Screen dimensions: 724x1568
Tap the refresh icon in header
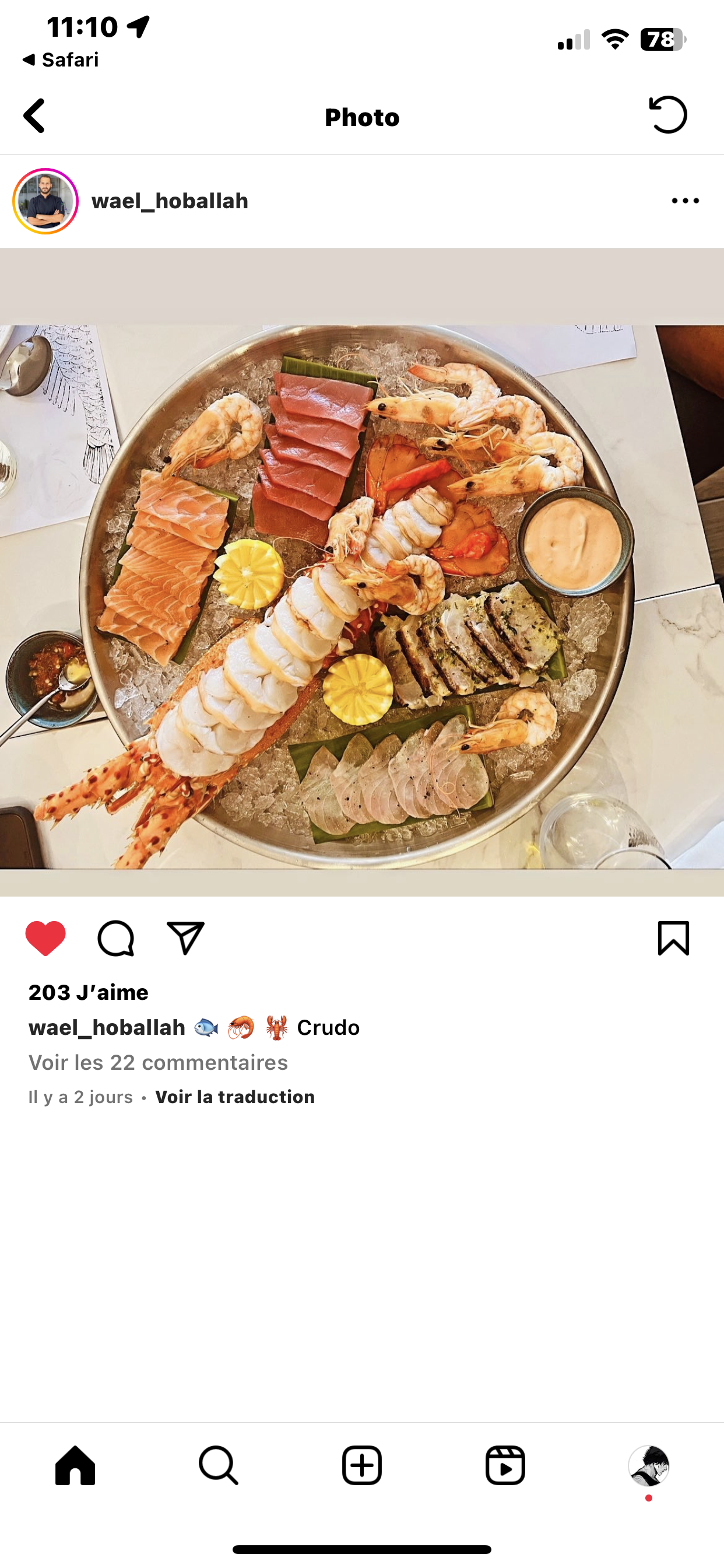pos(668,115)
